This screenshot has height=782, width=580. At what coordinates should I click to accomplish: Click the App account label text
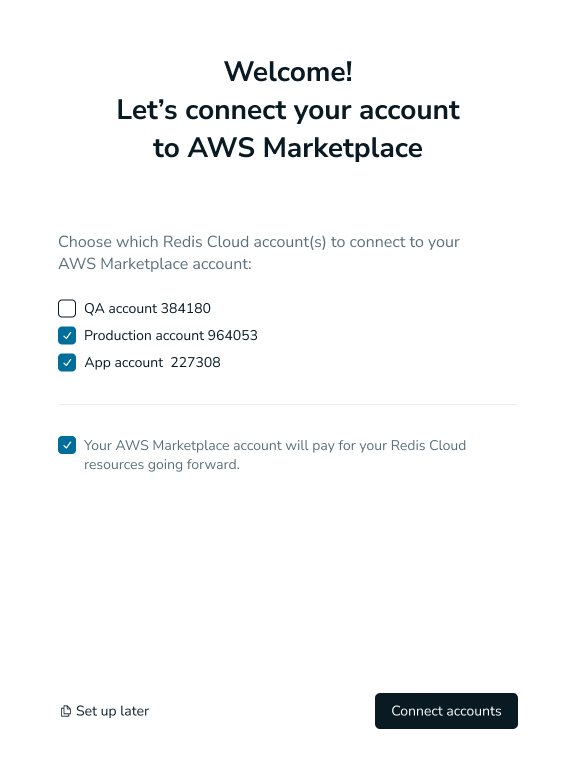click(x=124, y=363)
